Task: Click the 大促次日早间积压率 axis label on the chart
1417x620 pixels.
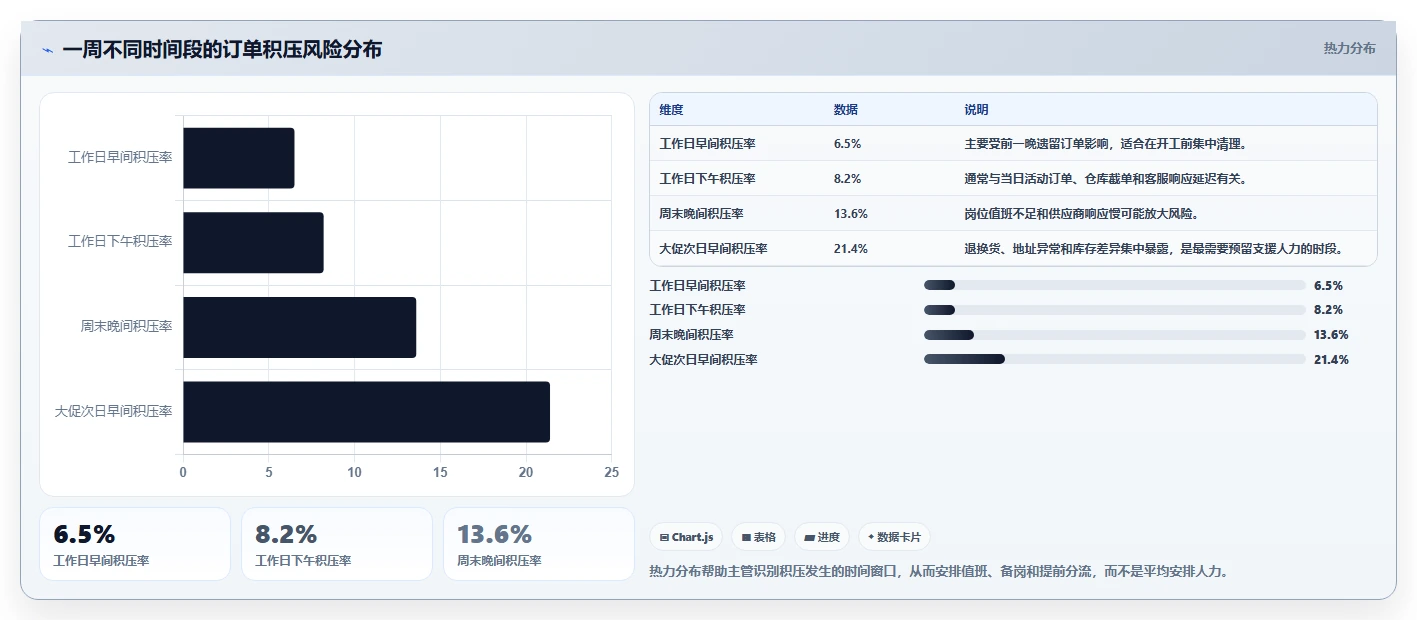Action: pos(114,411)
